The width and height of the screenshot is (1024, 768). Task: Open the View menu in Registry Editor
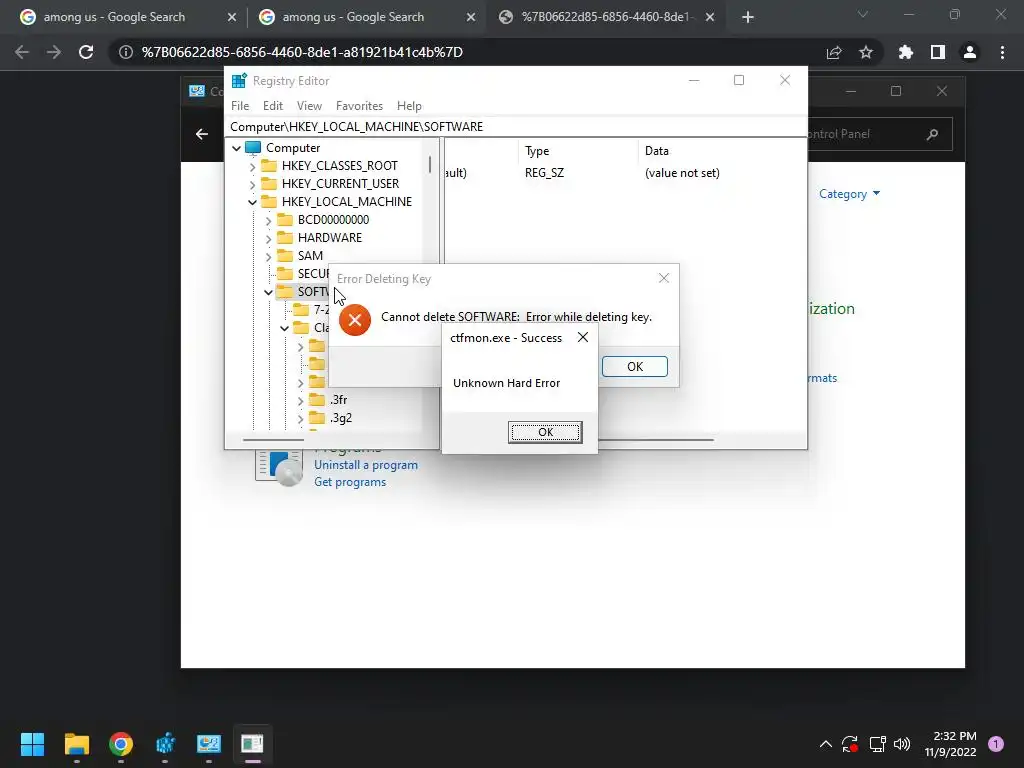pos(309,106)
